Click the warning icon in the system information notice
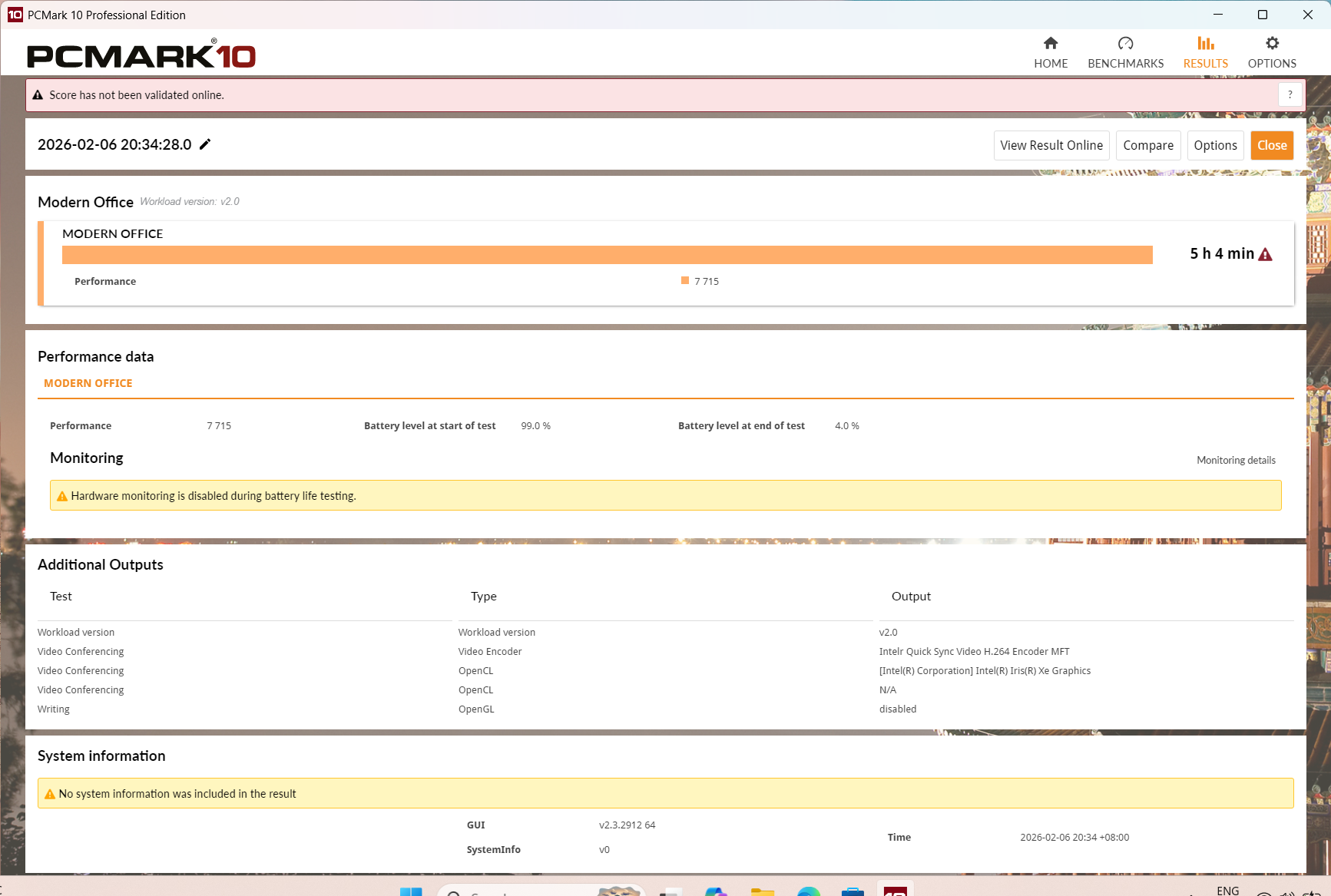Viewport: 1331px width, 896px height. pos(50,794)
